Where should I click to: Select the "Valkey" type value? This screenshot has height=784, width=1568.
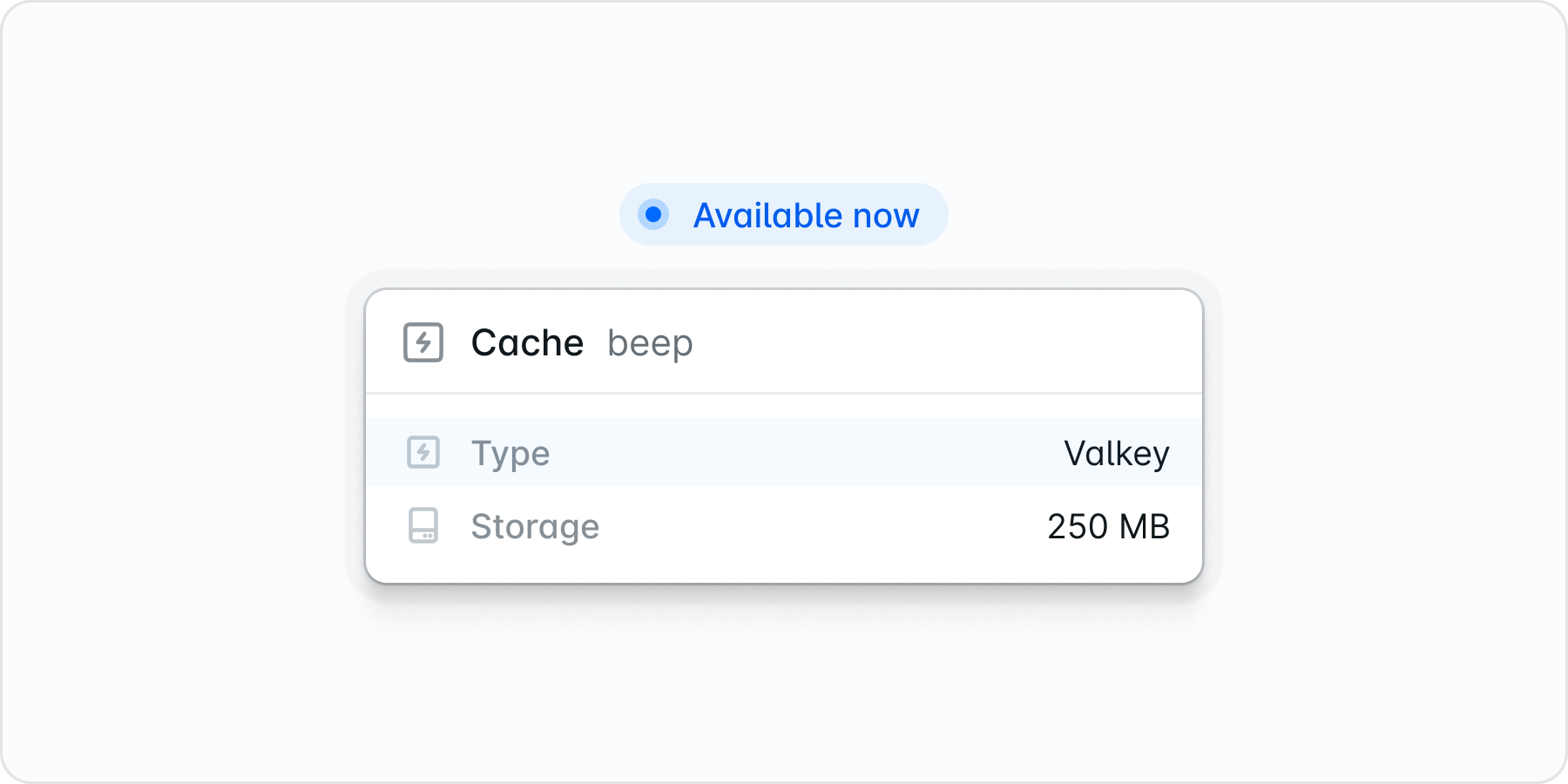(1117, 453)
